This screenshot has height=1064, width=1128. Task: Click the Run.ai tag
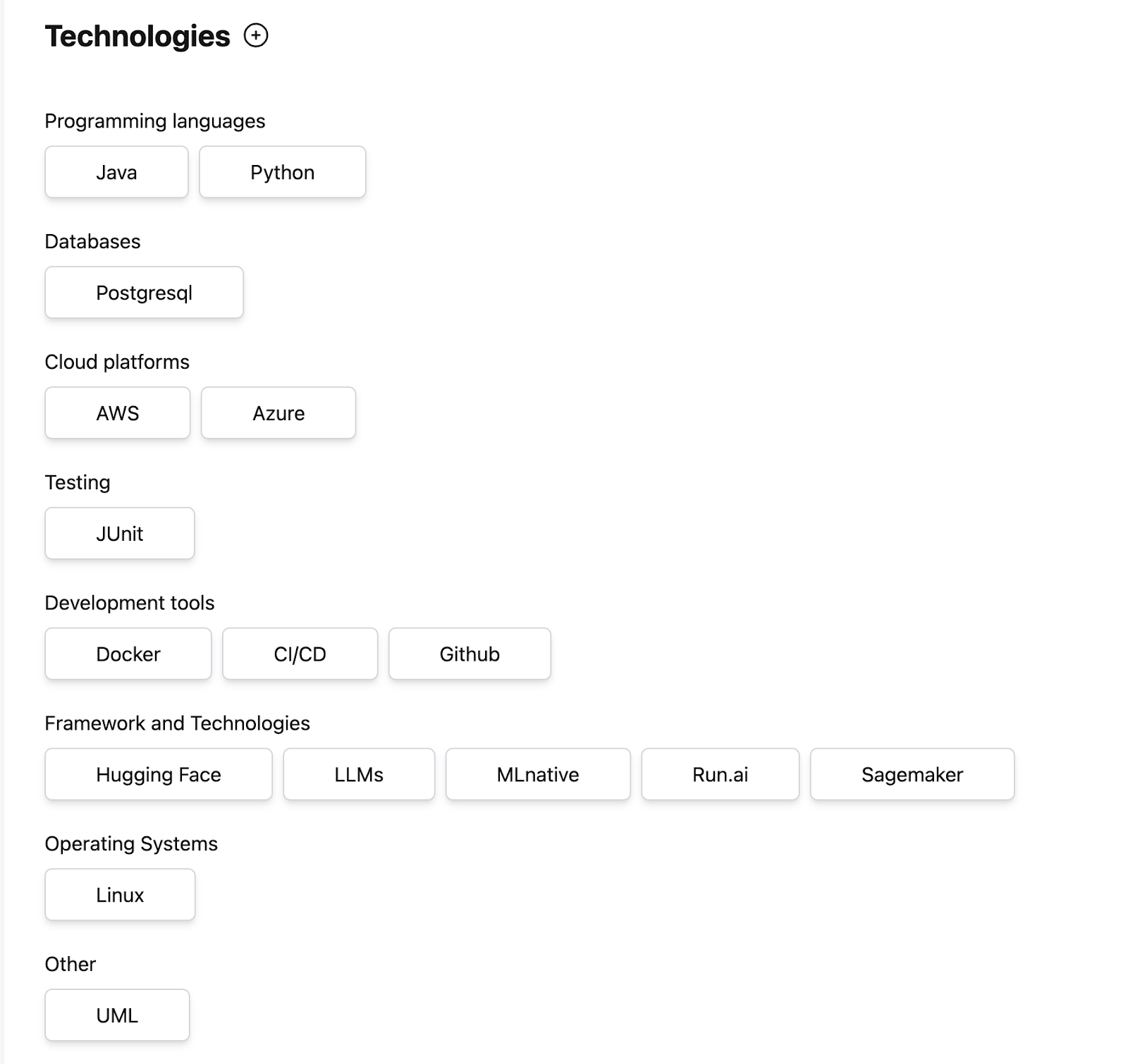point(720,775)
